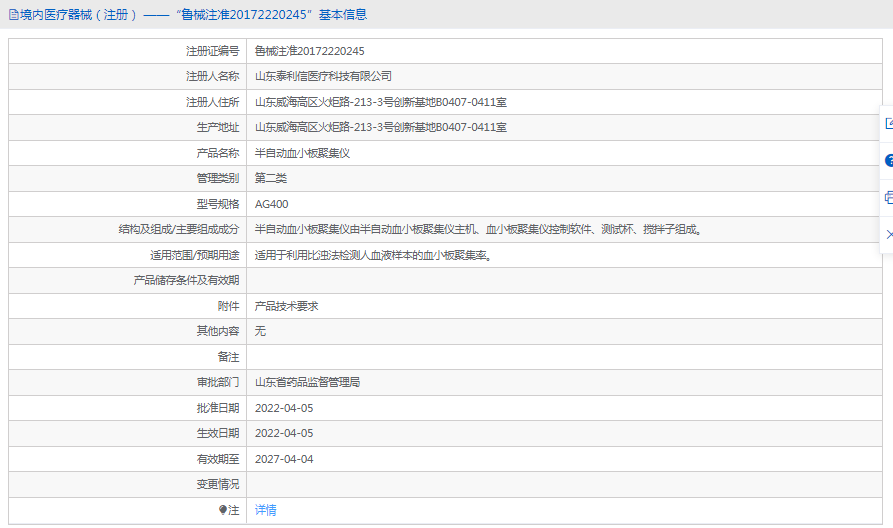Viewport: 893px width, 528px height.
Task: Click the 产品名称 label
Action: [218, 153]
